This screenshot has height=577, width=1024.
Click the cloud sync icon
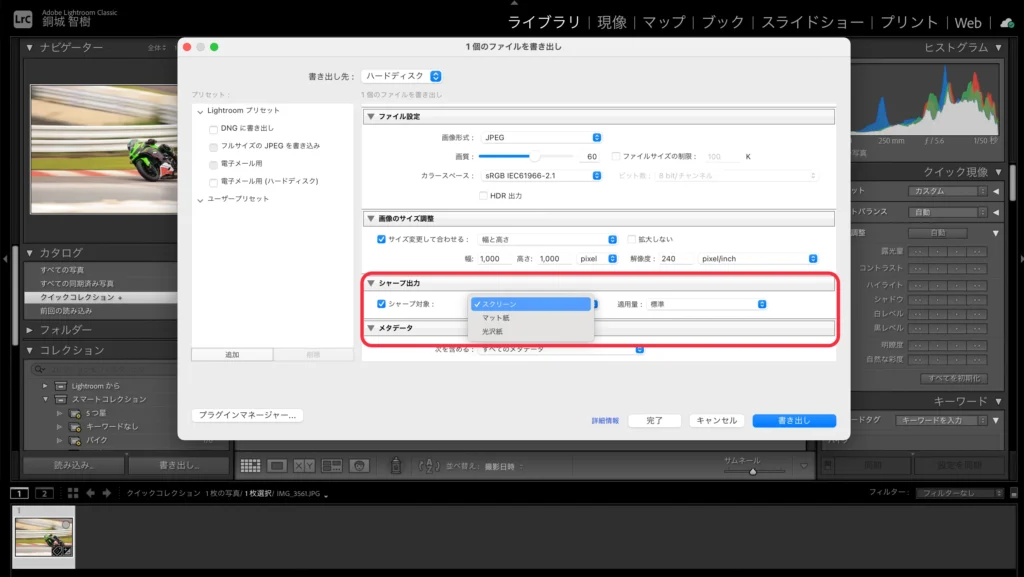(x=1005, y=22)
